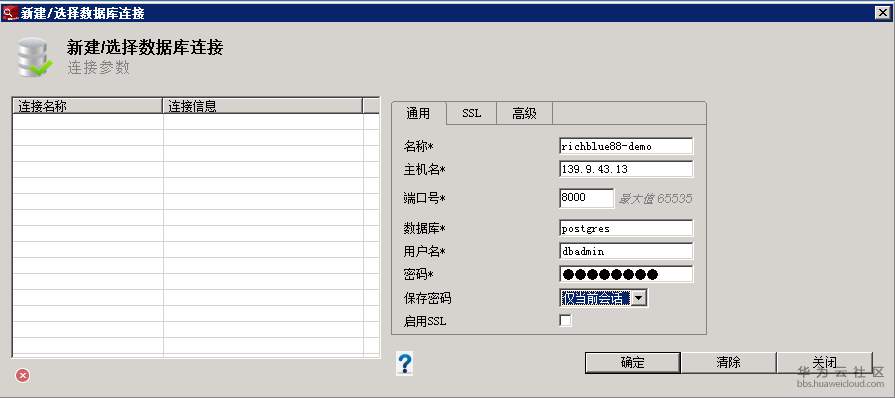Click the app icon in title bar
The height and width of the screenshot is (398, 895).
click(x=10, y=13)
